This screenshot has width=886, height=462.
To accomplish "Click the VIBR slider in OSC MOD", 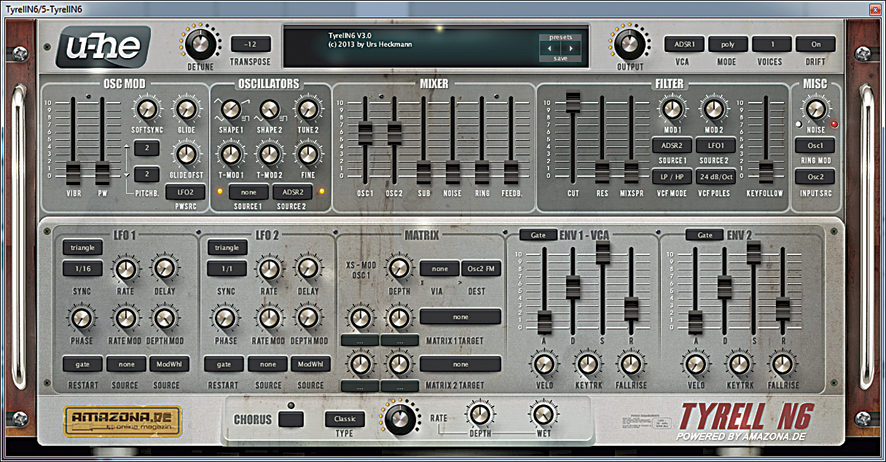I will [73, 173].
